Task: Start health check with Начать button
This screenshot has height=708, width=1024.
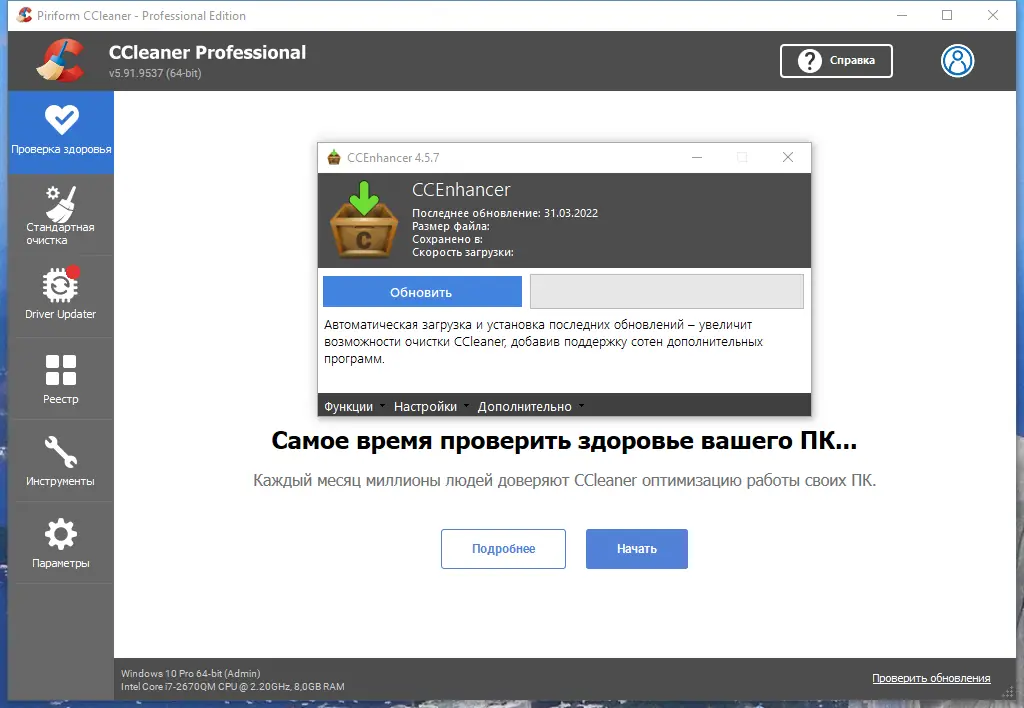Action: click(x=637, y=549)
